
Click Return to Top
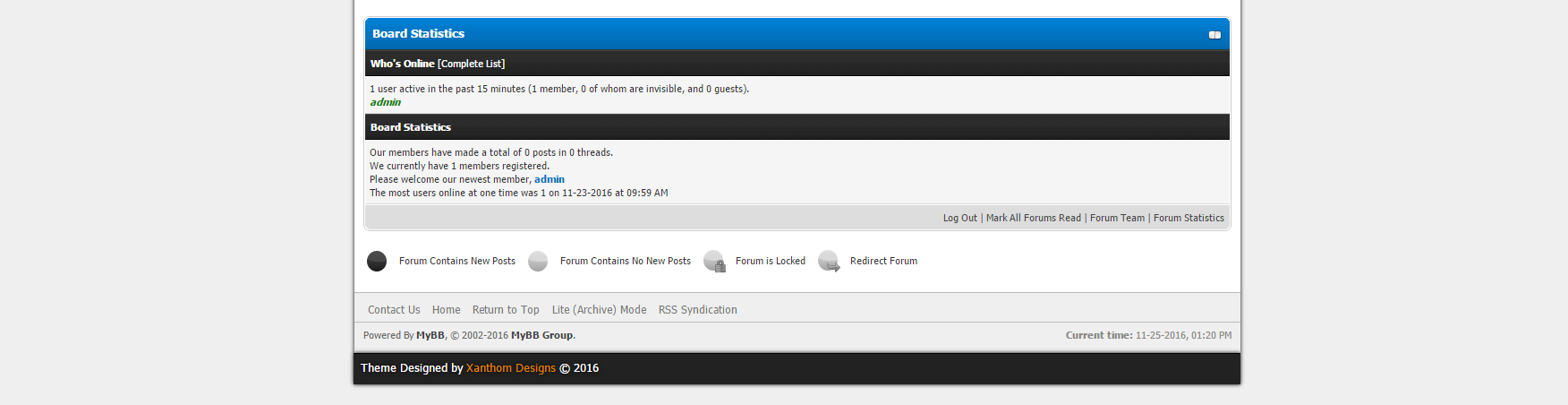point(506,310)
